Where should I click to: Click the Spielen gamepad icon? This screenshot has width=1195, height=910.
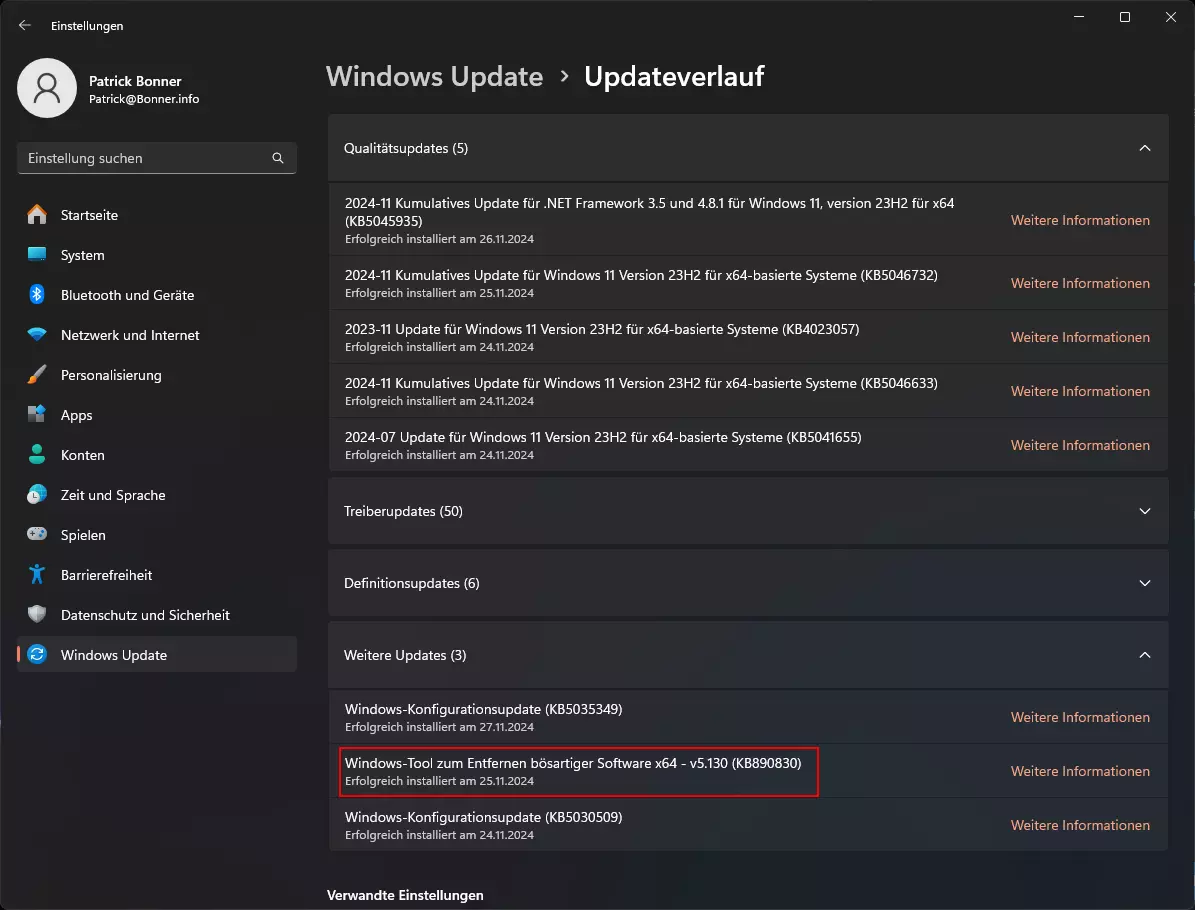pos(37,534)
